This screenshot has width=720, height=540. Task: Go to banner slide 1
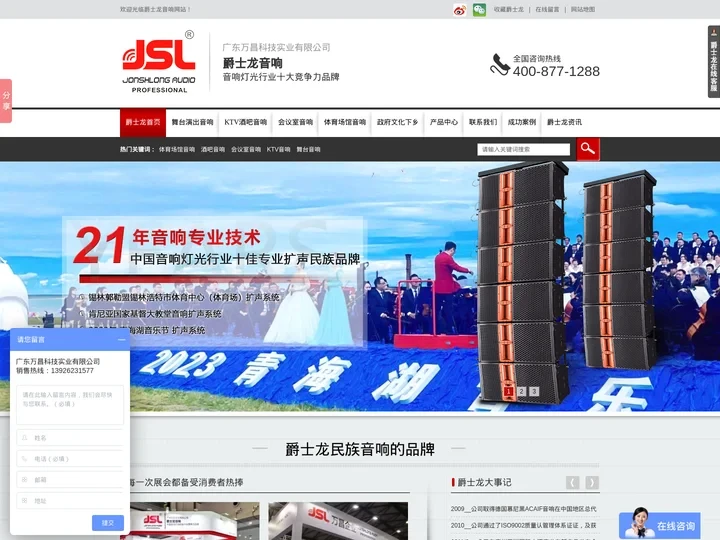(508, 391)
